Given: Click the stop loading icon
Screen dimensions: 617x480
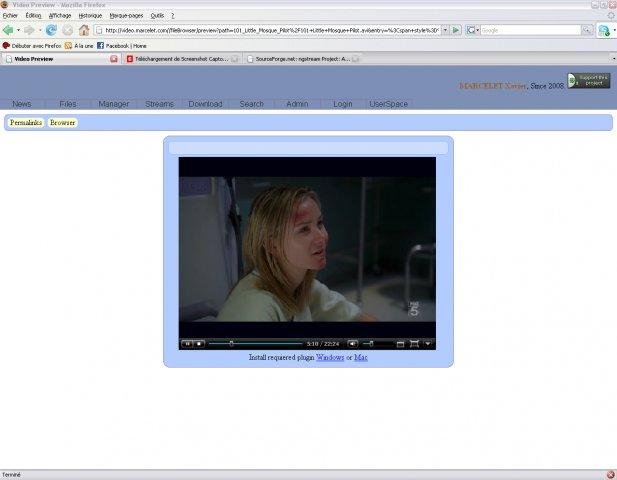Looking at the screenshot, I should (x=68, y=30).
